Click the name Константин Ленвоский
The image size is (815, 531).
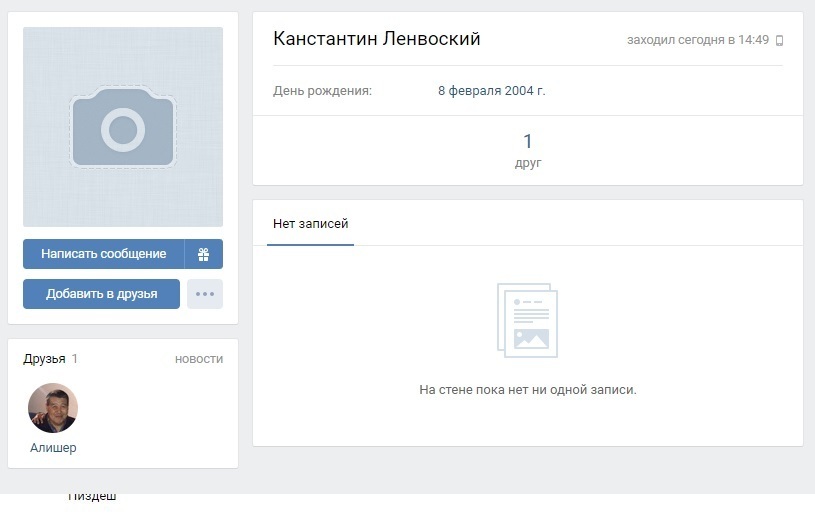click(x=377, y=39)
